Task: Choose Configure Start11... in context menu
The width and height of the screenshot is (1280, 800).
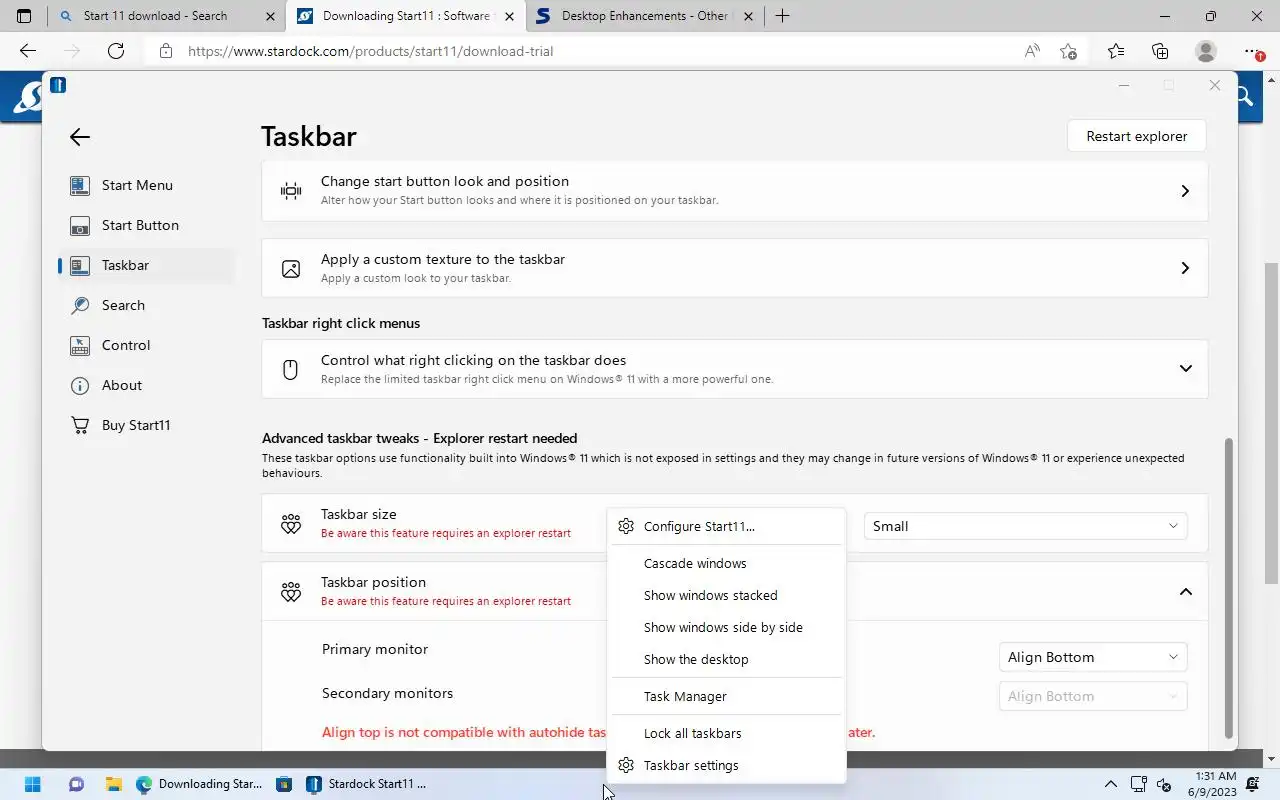Action: 726,526
